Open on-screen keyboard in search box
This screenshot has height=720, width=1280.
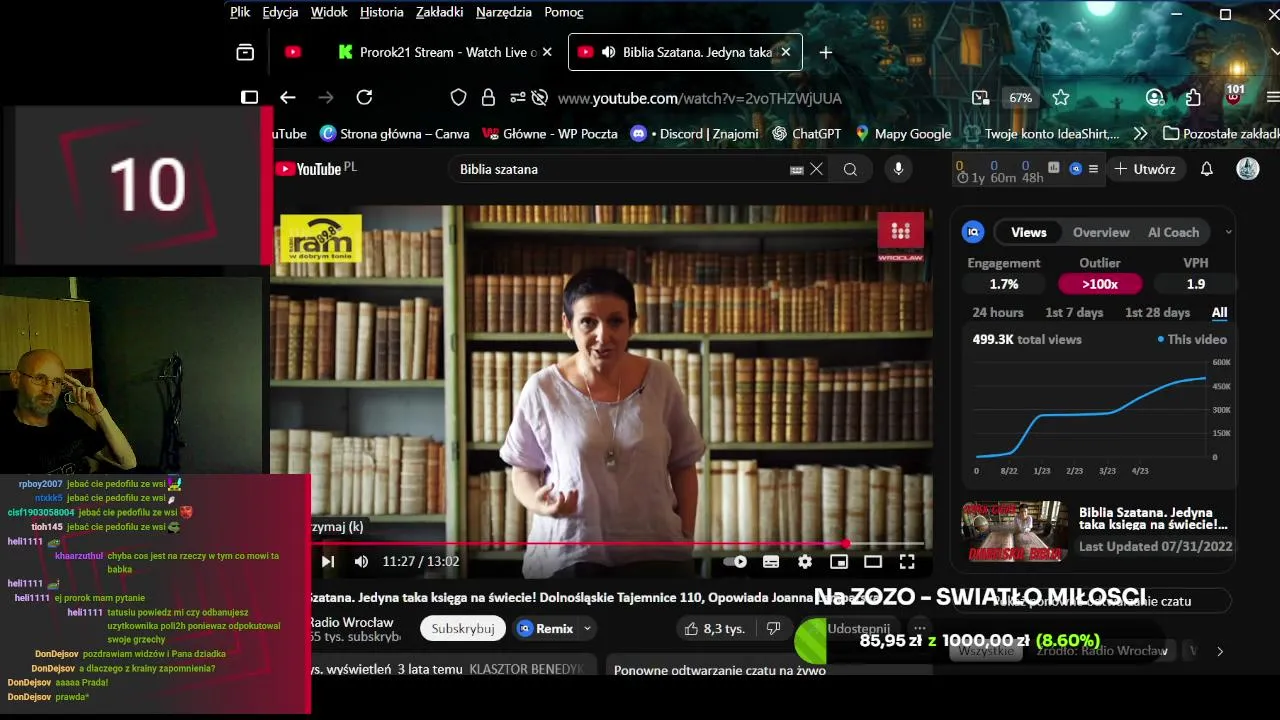(797, 170)
